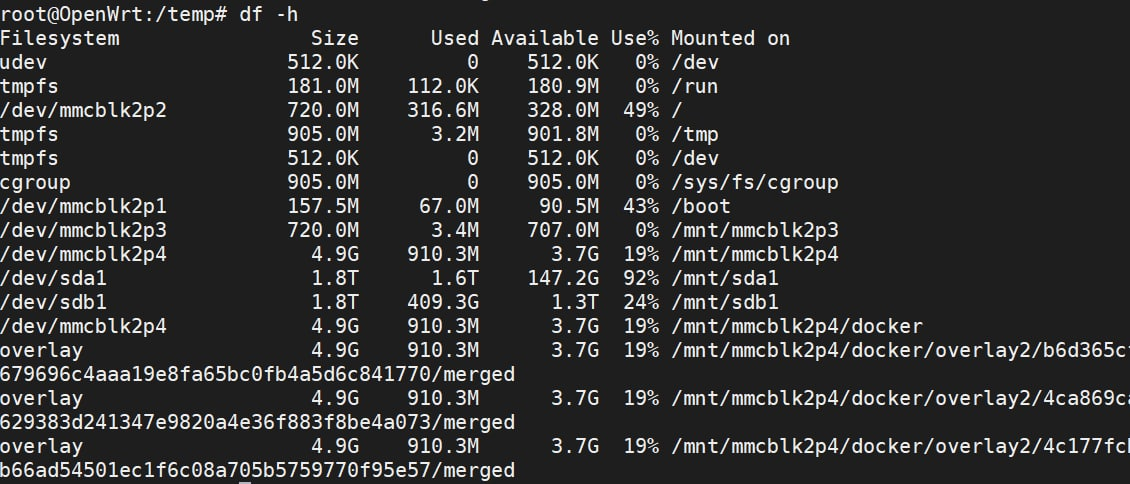Click the /run mount point
1130x484 pixels.
pyautogui.click(x=695, y=86)
